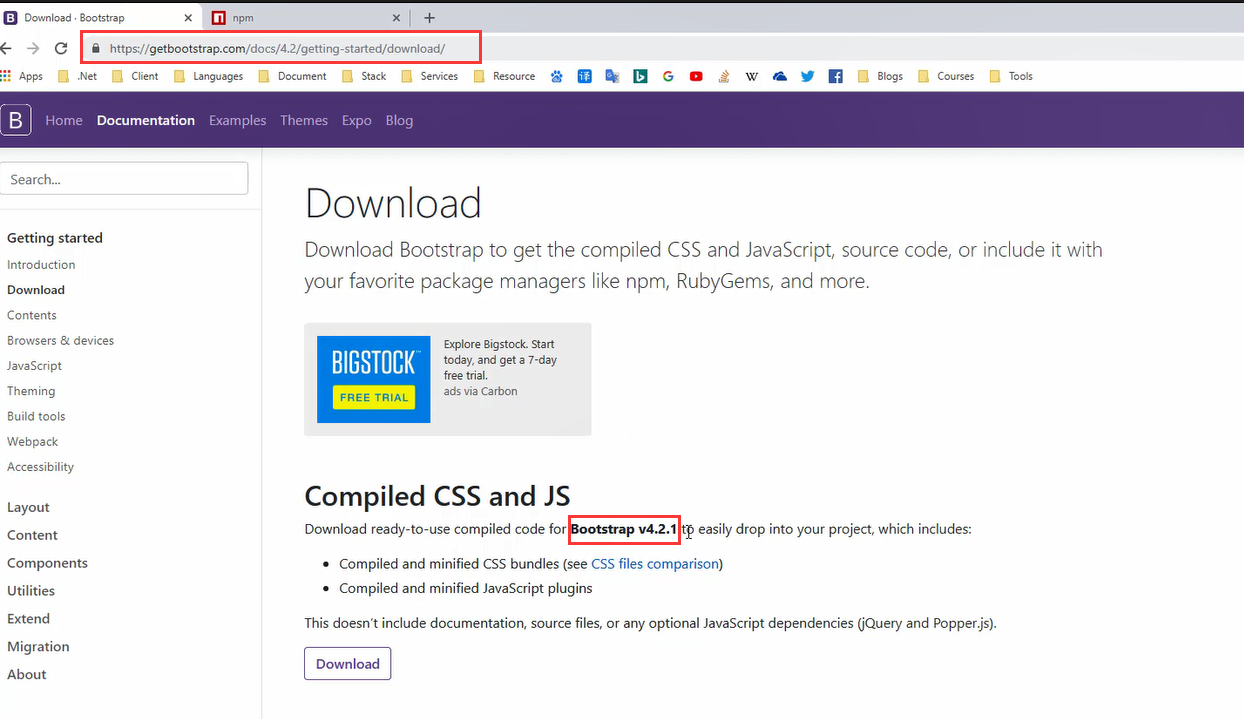Reload the page with the refresh icon
The width and height of the screenshot is (1244, 719).
coord(61,48)
